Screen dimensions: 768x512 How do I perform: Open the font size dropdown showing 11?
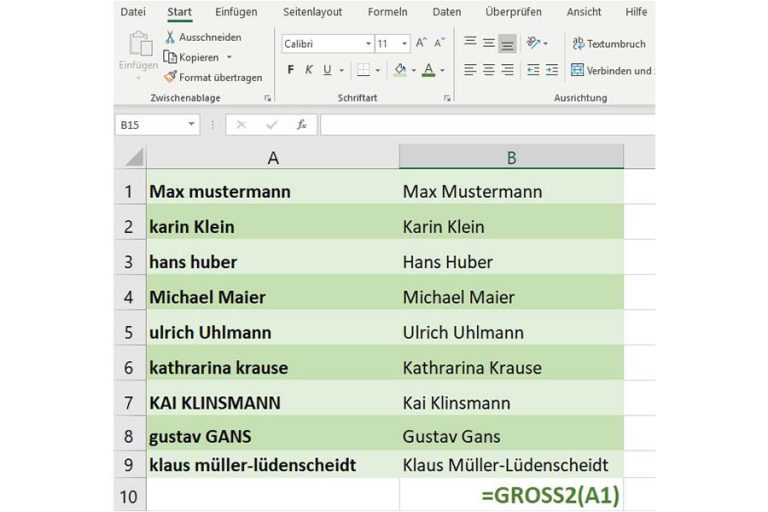pyautogui.click(x=404, y=44)
